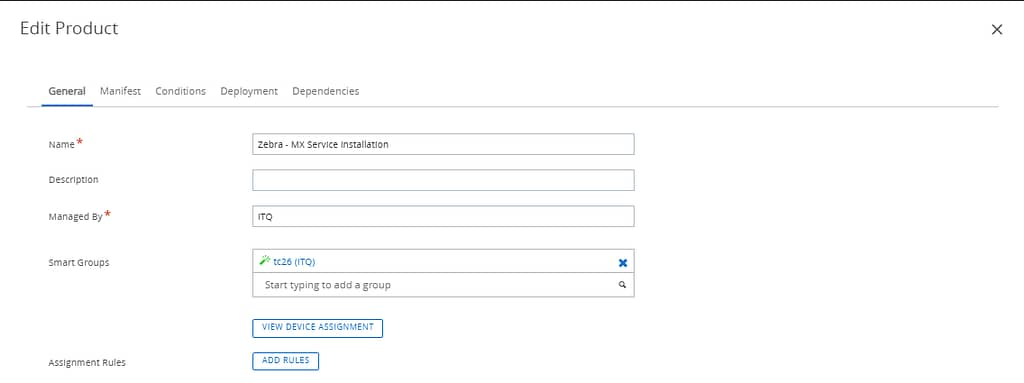
Task: Click the Edit Product title
Action: tap(69, 28)
